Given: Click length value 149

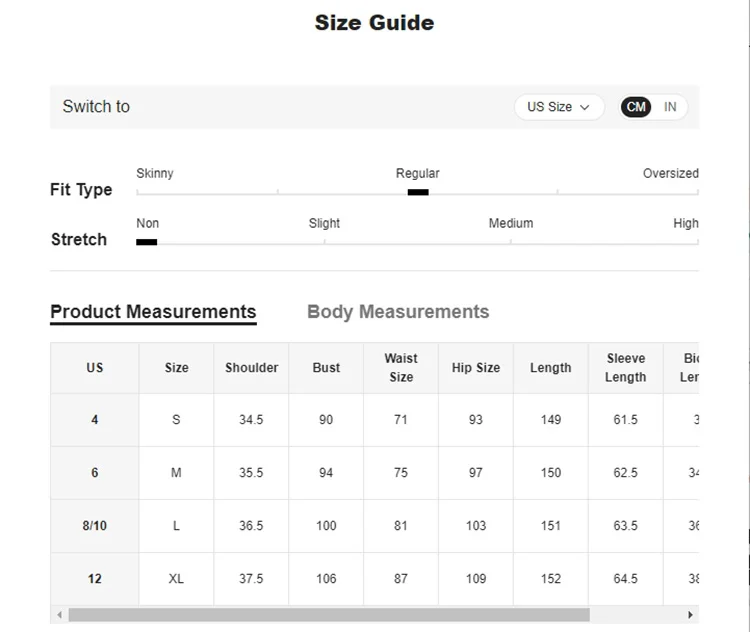Looking at the screenshot, I should (551, 420).
